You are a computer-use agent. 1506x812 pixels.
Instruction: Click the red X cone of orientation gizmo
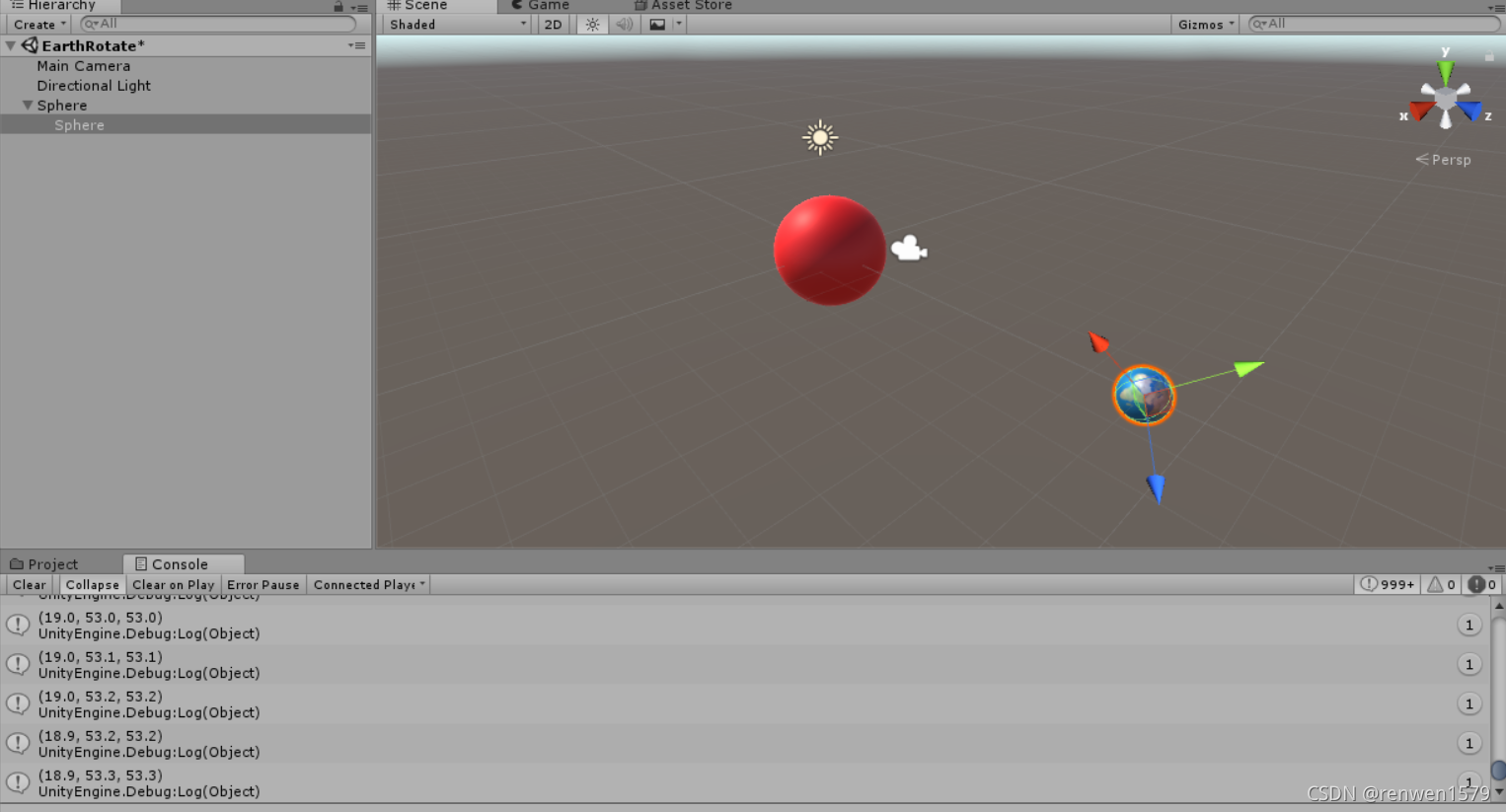point(1421,110)
